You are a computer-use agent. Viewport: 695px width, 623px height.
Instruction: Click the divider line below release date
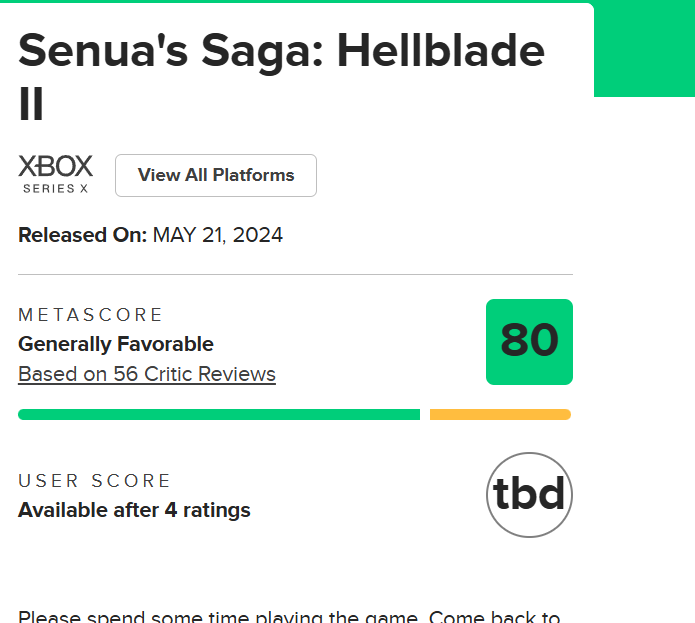pyautogui.click(x=295, y=274)
